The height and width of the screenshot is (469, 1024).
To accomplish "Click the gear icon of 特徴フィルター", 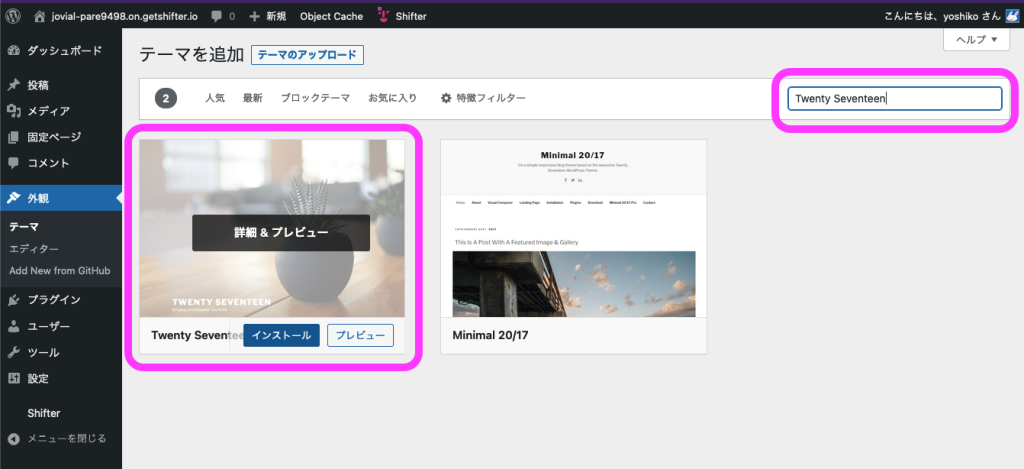I will point(446,98).
